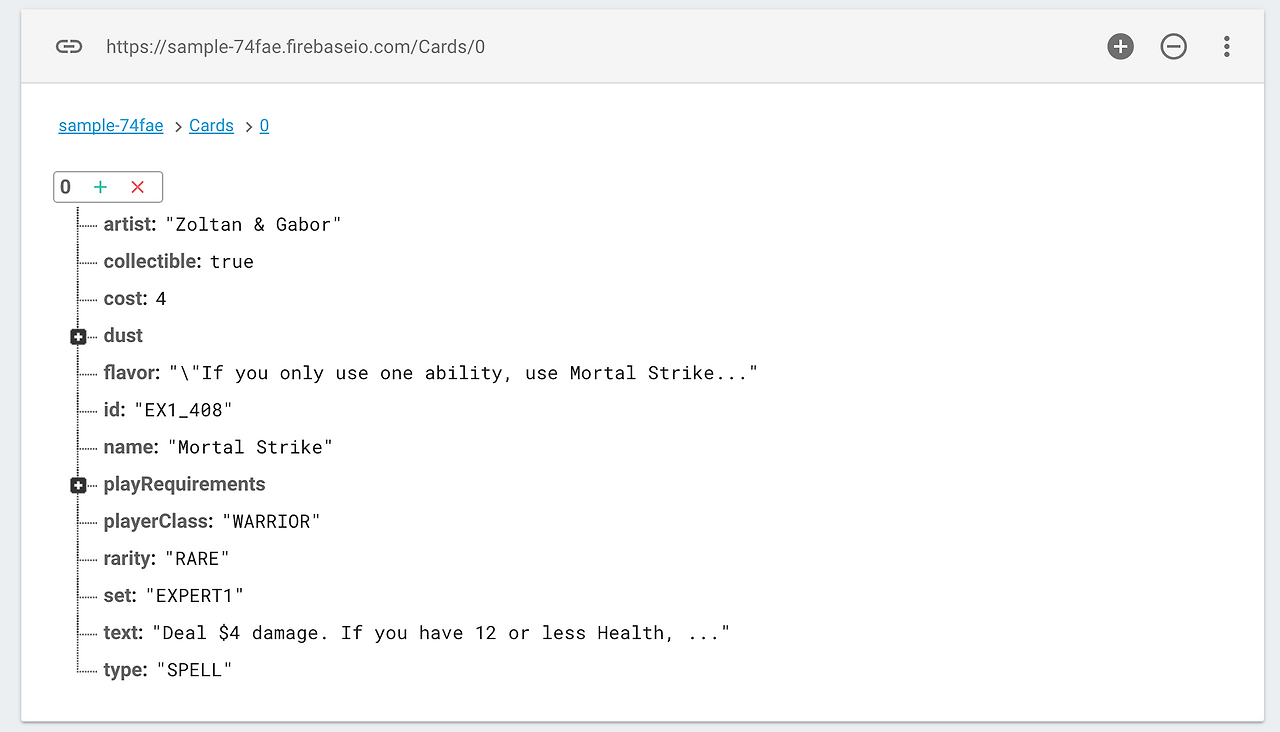
Task: Select the database URL text field
Action: tap(296, 46)
